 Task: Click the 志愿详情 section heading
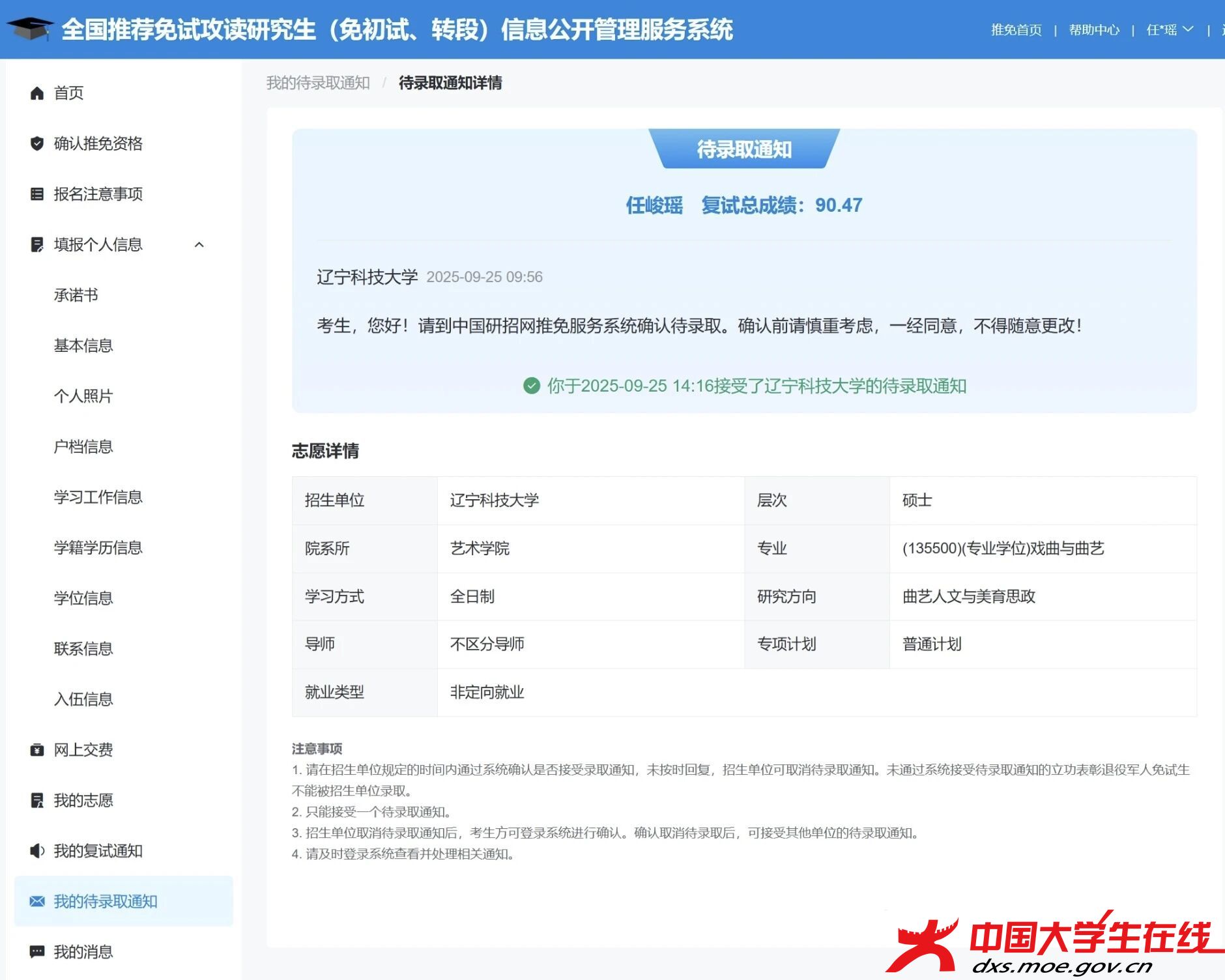325,451
